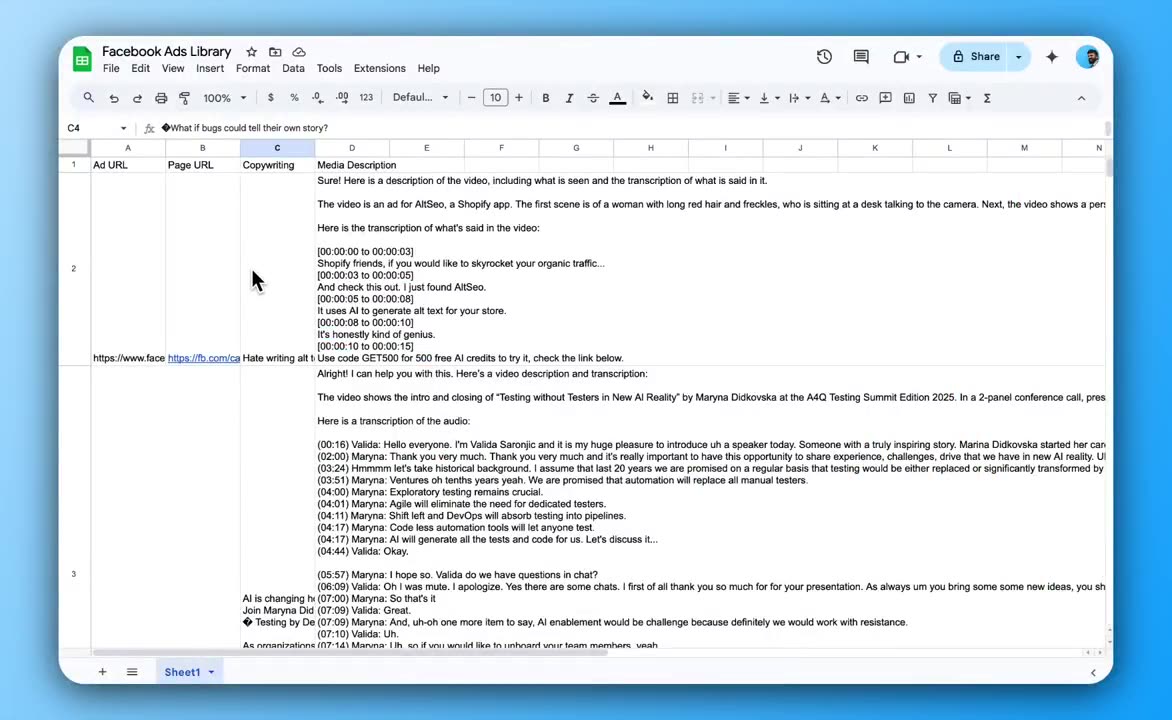The image size is (1172, 720).
Task: Decrease font size with minus
Action: coord(471,98)
